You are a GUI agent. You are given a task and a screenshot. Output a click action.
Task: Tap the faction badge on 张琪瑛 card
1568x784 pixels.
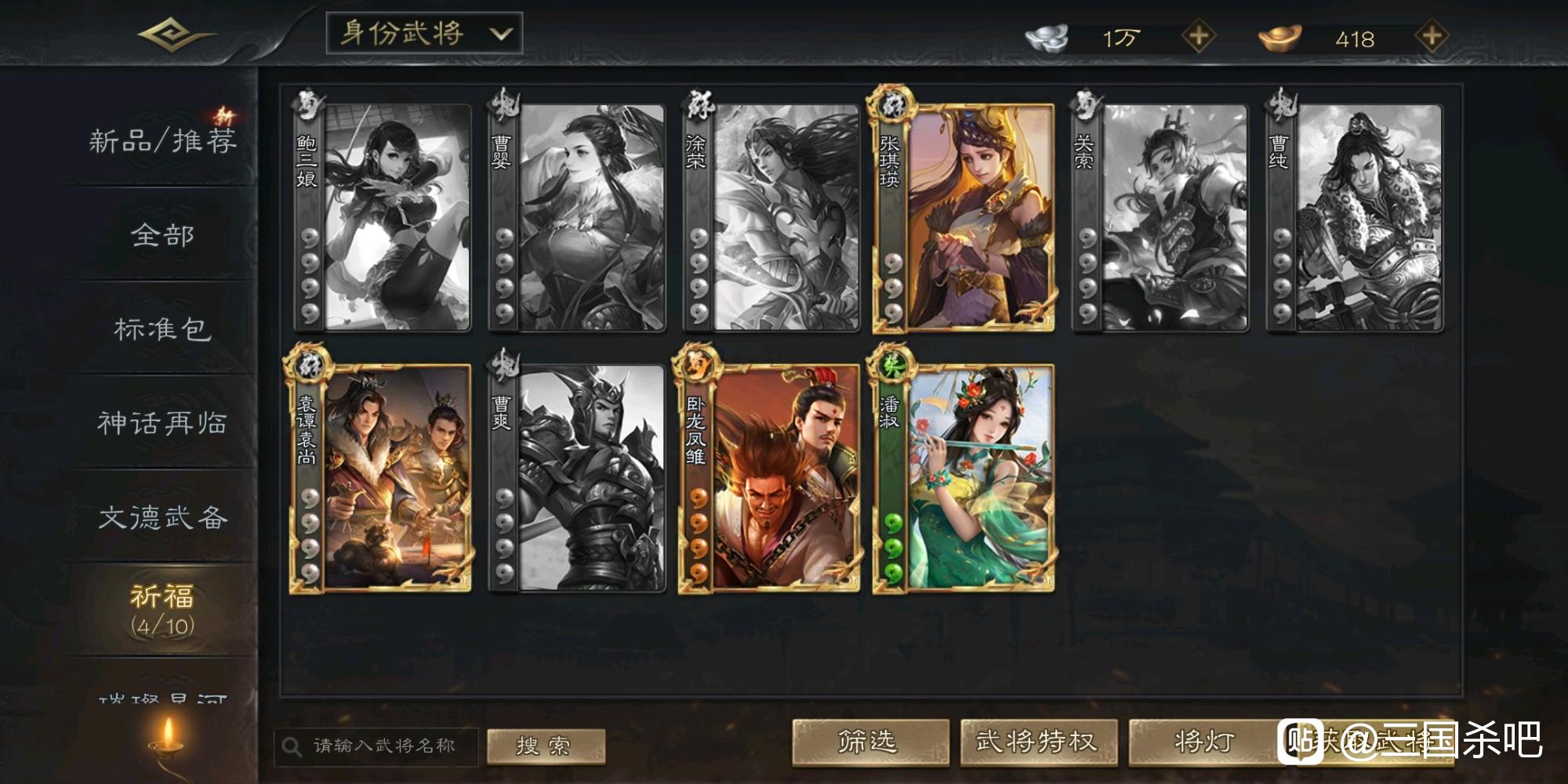coord(891,106)
